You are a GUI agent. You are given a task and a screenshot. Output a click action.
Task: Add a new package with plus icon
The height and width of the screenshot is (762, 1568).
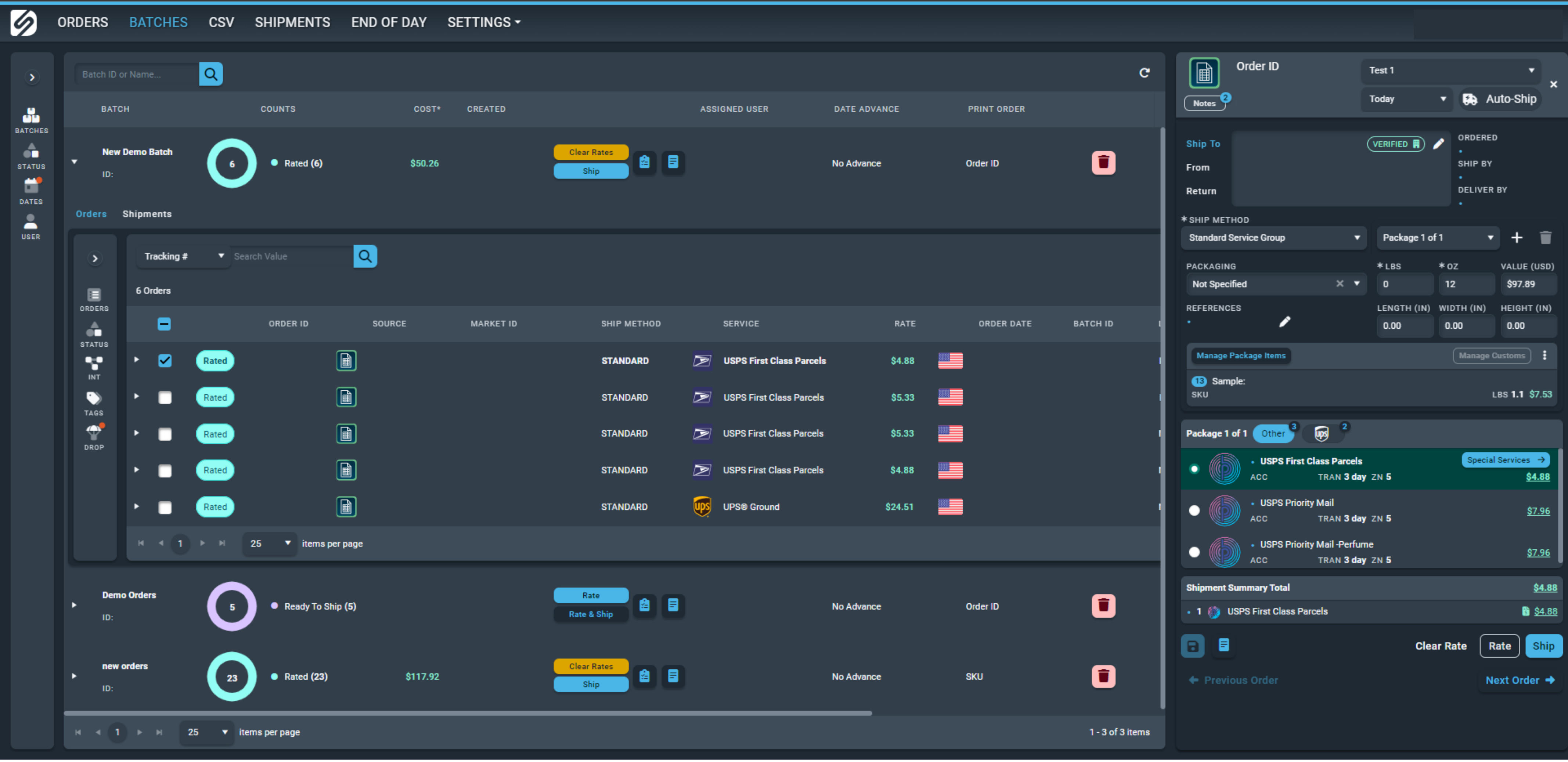1517,238
